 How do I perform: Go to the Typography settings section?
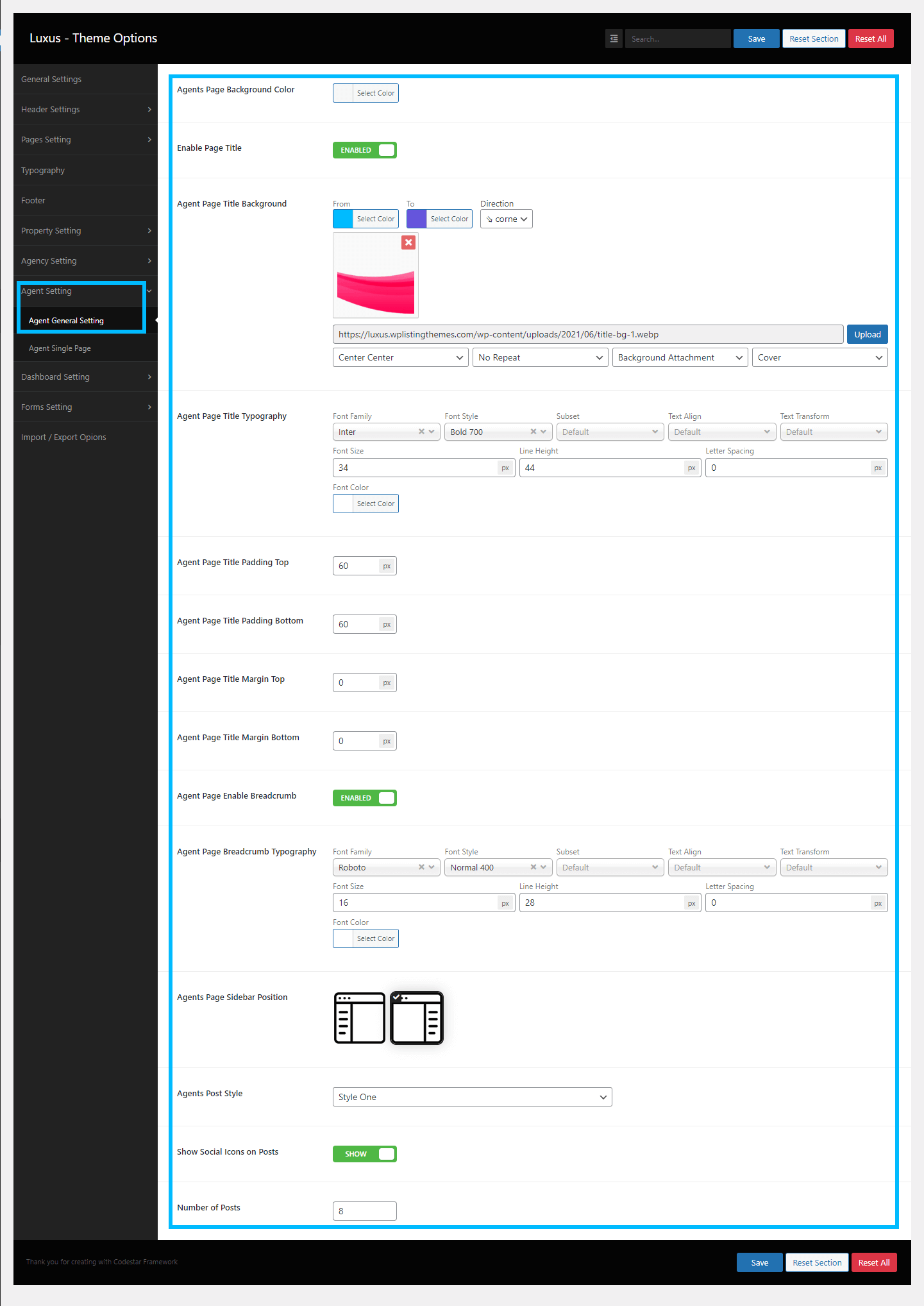(x=43, y=171)
